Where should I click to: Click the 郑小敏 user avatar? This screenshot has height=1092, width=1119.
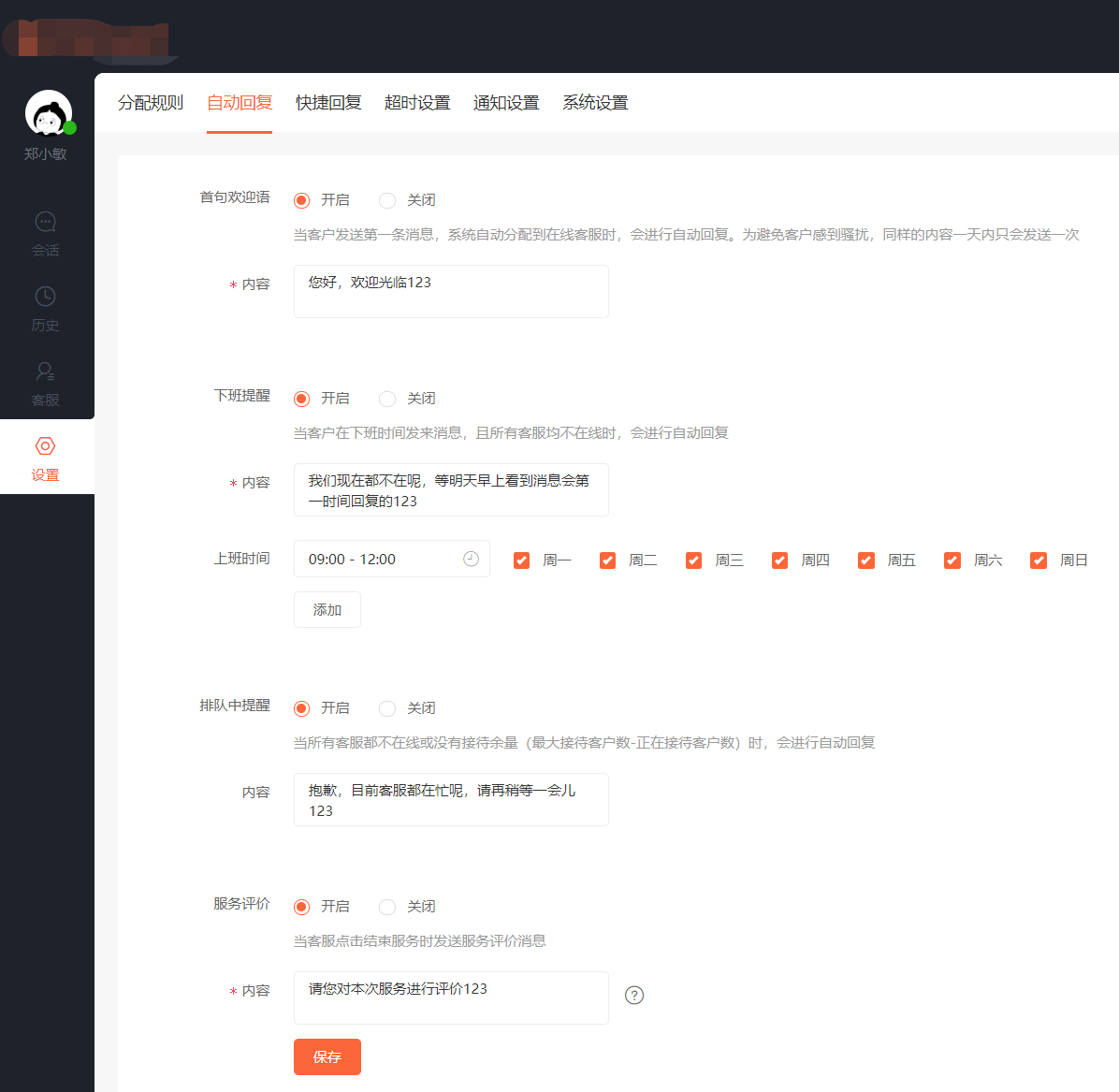[x=48, y=113]
